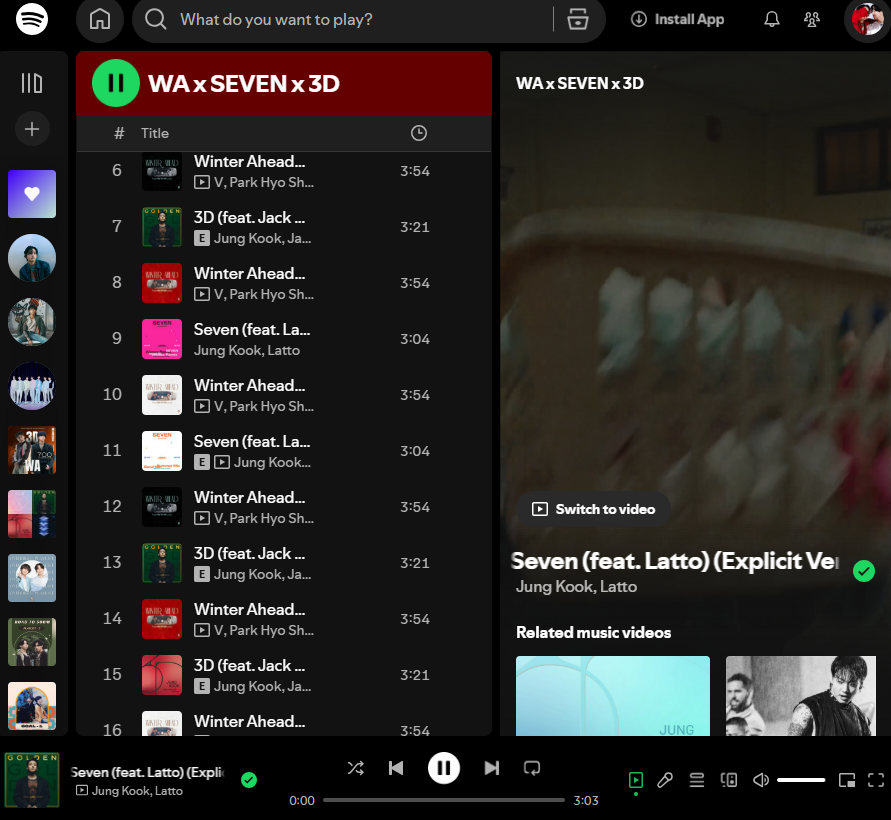Viewport: 891px width, 820px height.
Task: Open the play queue
Action: click(x=697, y=780)
